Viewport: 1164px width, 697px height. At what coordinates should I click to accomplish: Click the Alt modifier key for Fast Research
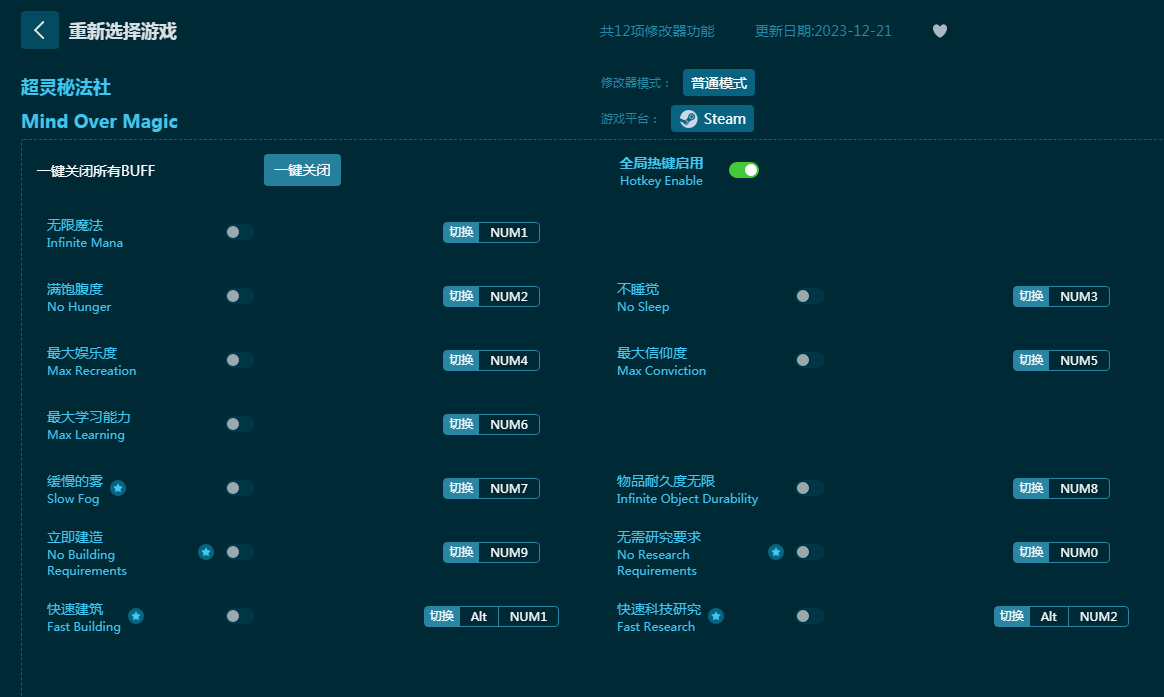click(1048, 616)
